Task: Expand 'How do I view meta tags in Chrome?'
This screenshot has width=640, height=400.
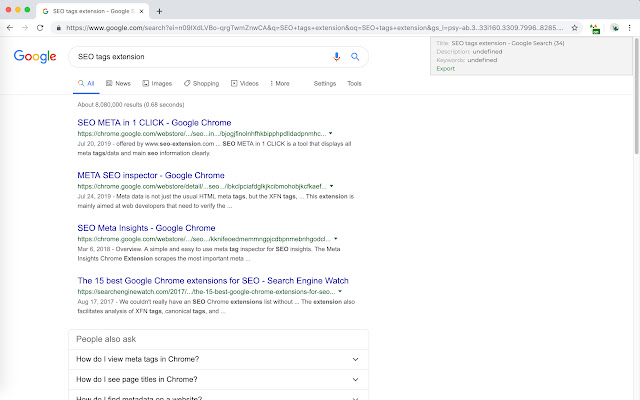Action: pos(218,359)
